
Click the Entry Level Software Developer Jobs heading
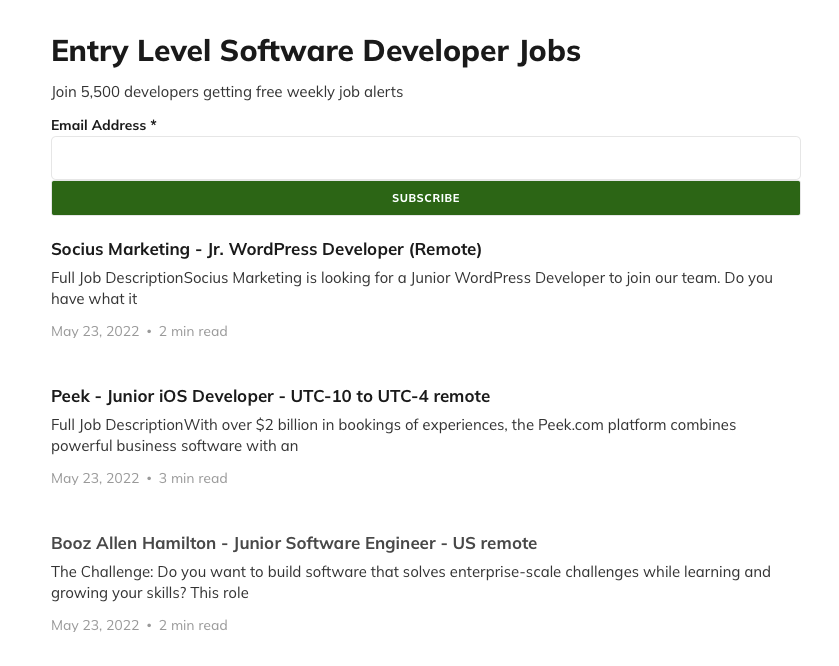[316, 51]
